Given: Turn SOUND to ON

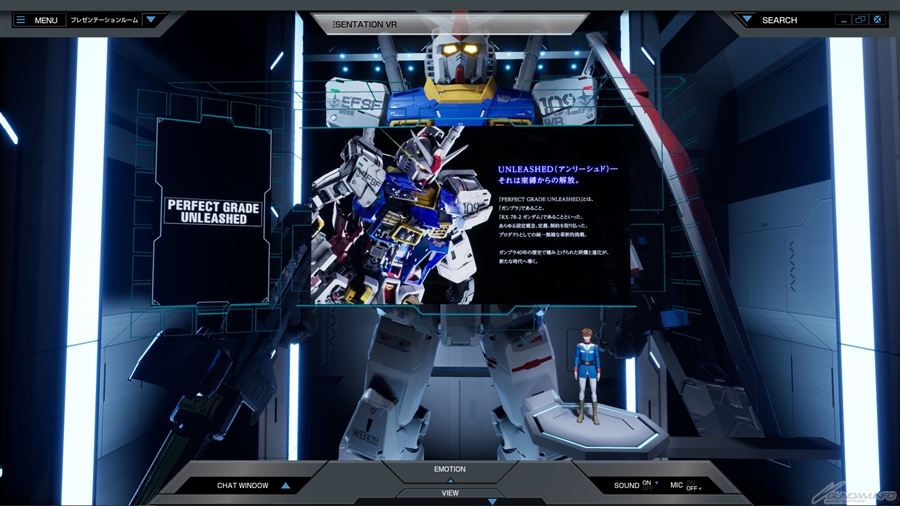Looking at the screenshot, I should [647, 482].
